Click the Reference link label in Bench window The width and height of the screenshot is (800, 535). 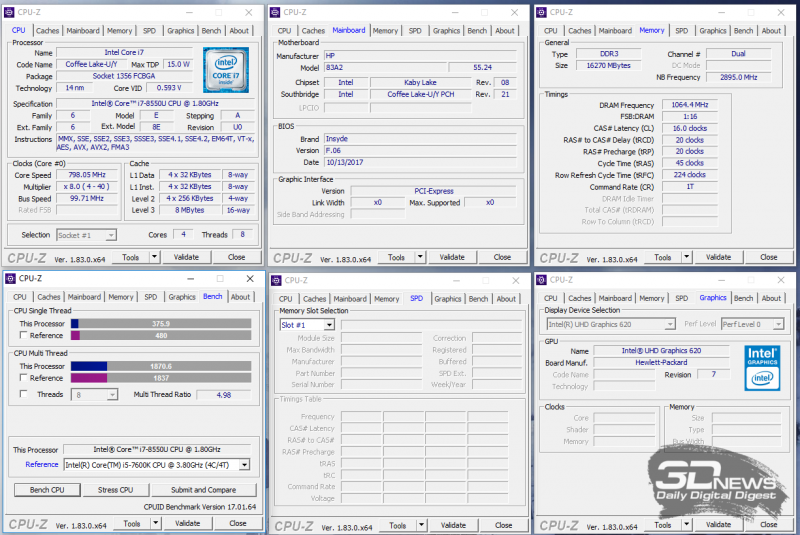42,464
